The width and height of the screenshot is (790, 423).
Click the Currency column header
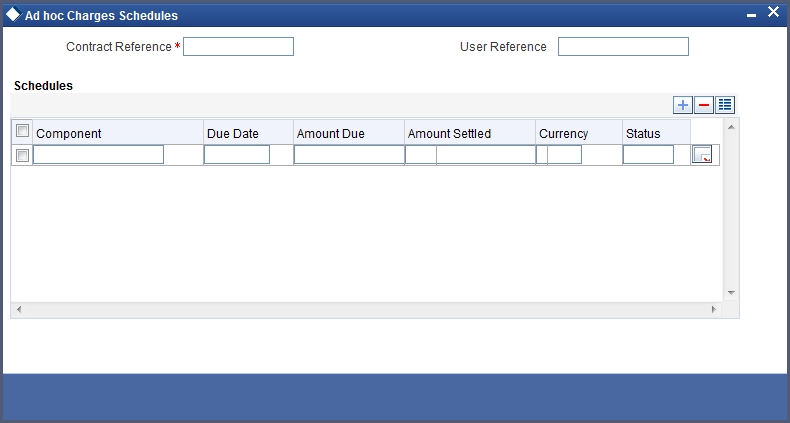579,133
